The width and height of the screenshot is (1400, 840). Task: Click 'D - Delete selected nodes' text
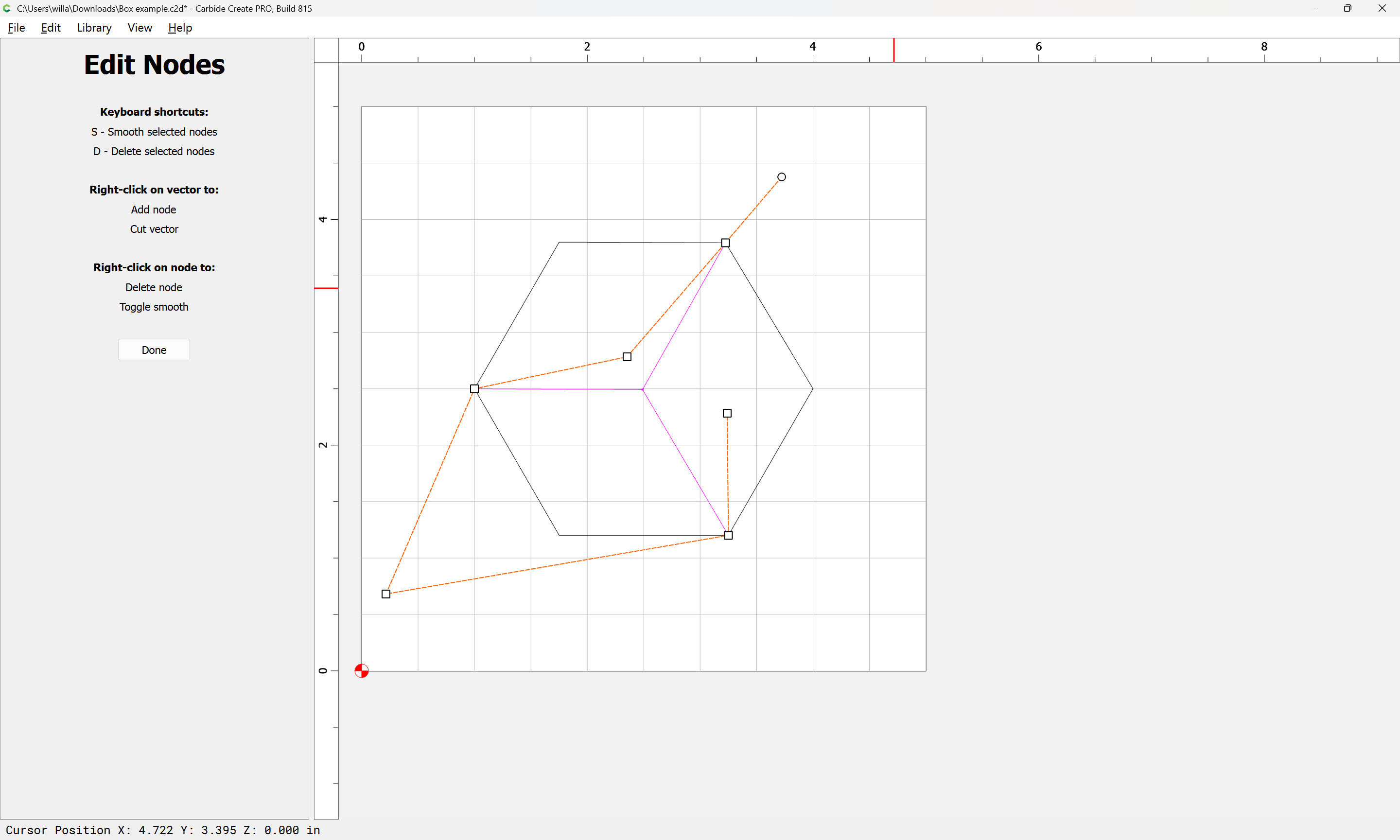click(154, 151)
